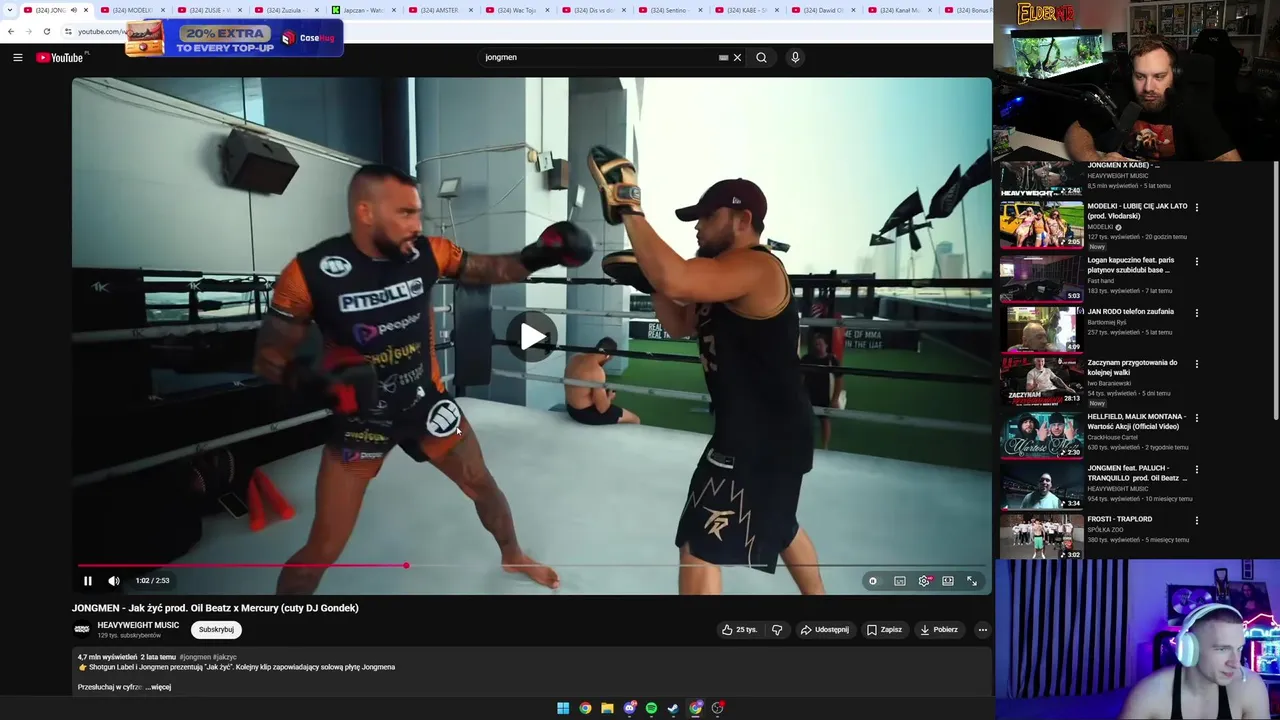The width and height of the screenshot is (1280, 720).
Task: Switch to the MODELKI browser tab
Action: [132, 10]
